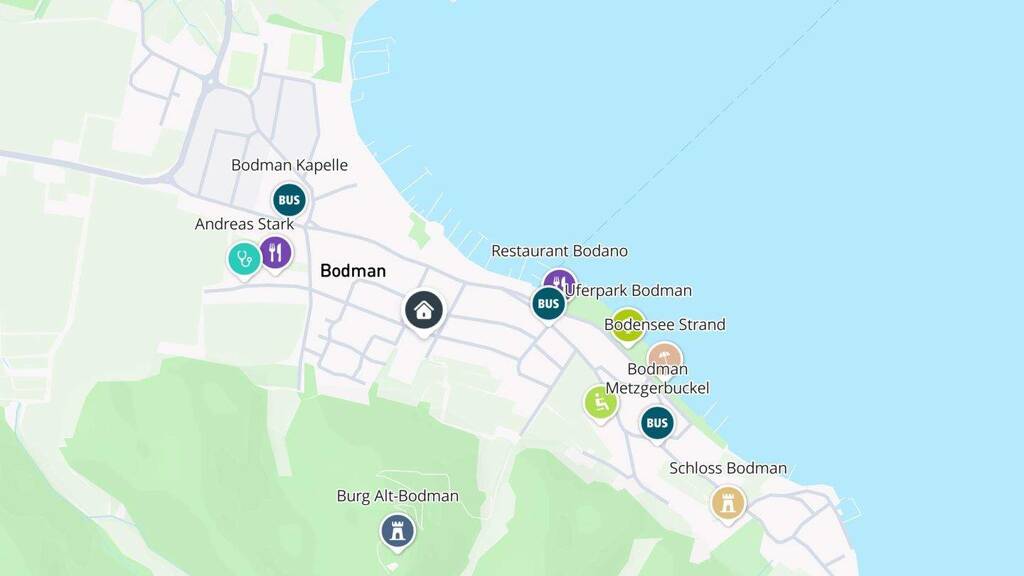This screenshot has height=576, width=1024.
Task: Click the dark home marker in Bodman
Action: (x=424, y=310)
